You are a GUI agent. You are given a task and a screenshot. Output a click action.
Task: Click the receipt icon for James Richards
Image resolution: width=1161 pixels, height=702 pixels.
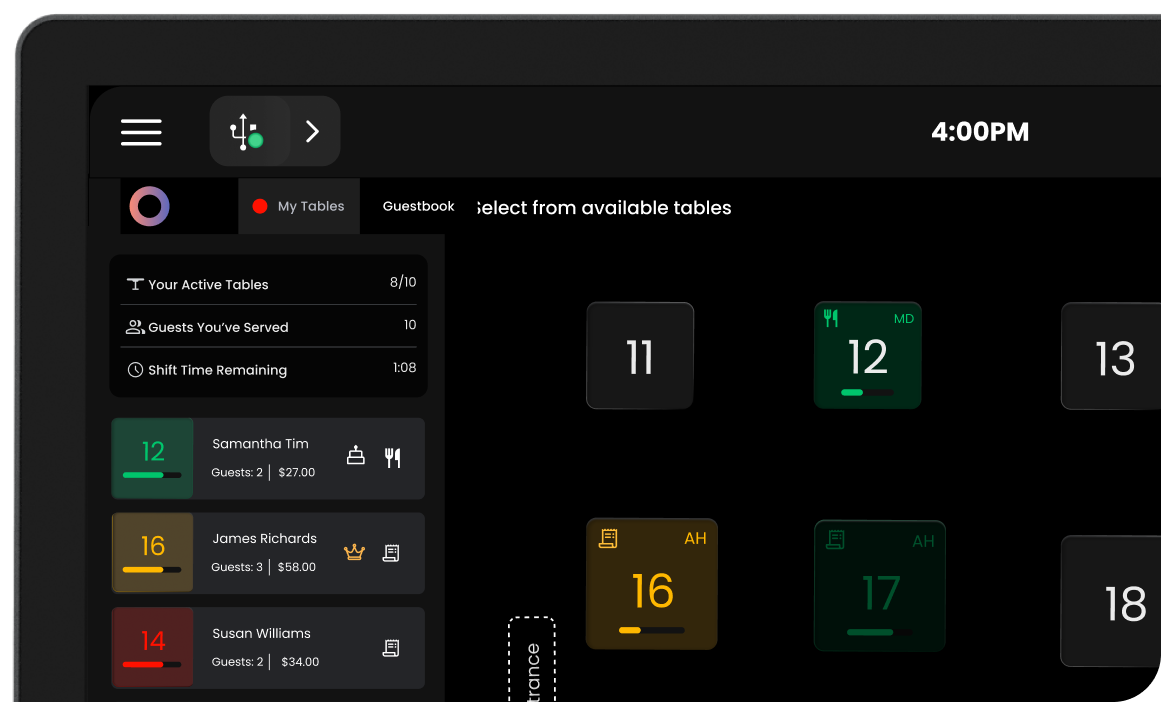(392, 552)
